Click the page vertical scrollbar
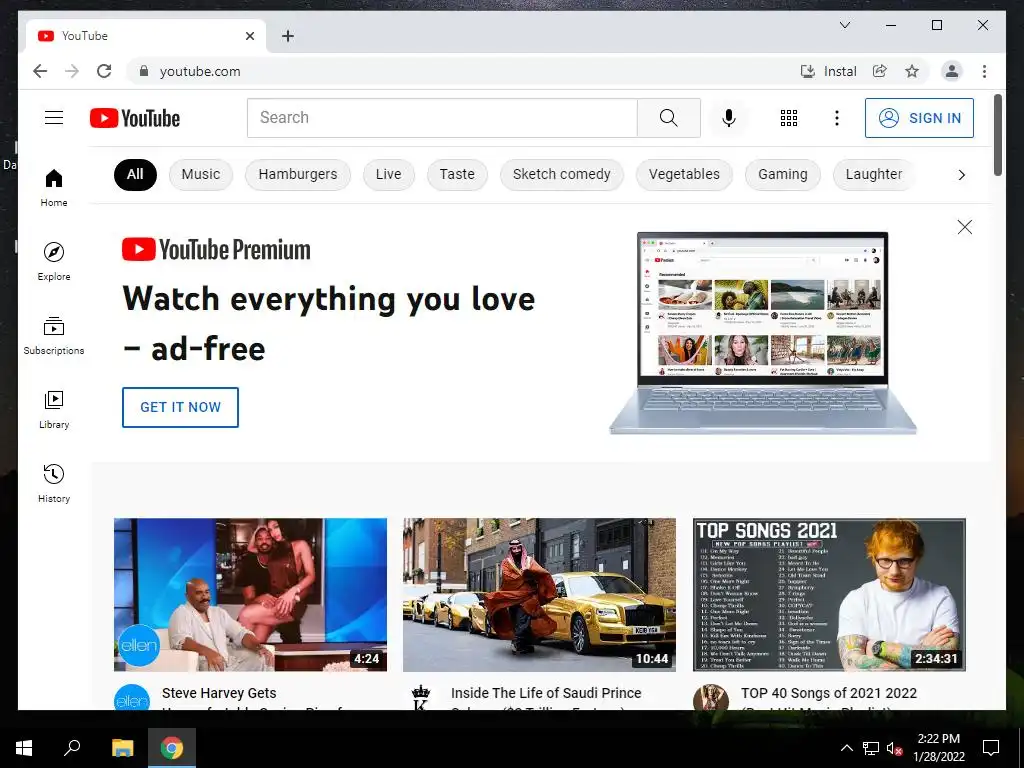Screen dimensions: 1024x768 [997, 135]
